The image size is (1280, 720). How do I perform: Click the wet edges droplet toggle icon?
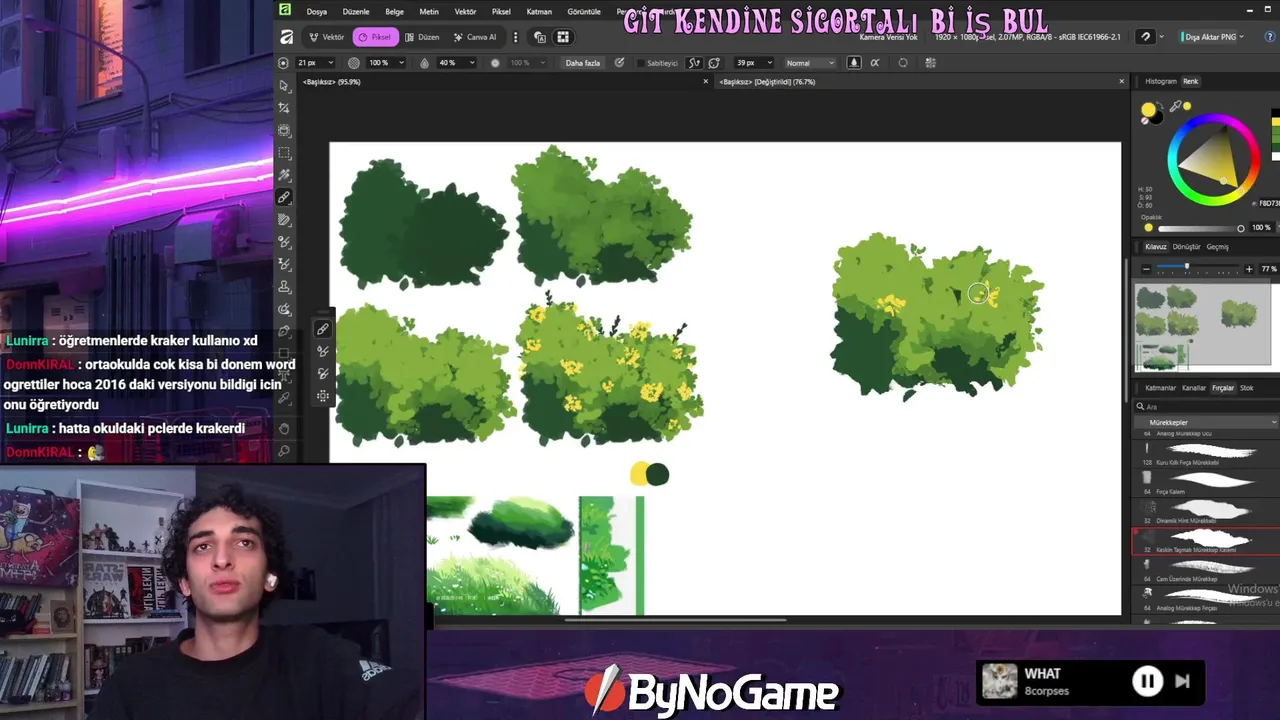click(x=854, y=62)
